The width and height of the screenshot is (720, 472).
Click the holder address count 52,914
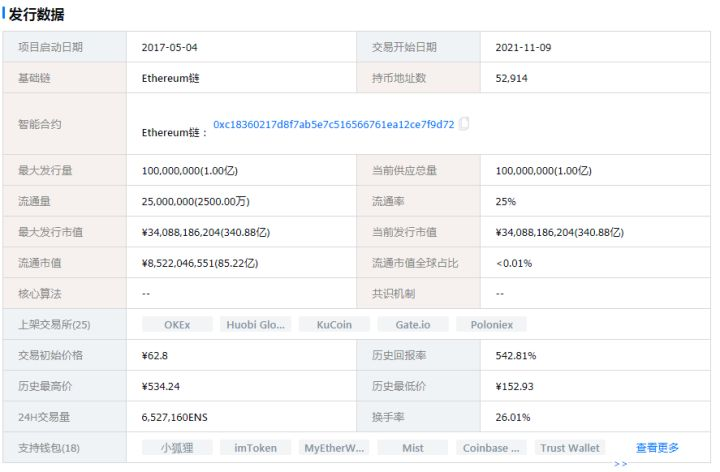pyautogui.click(x=512, y=78)
